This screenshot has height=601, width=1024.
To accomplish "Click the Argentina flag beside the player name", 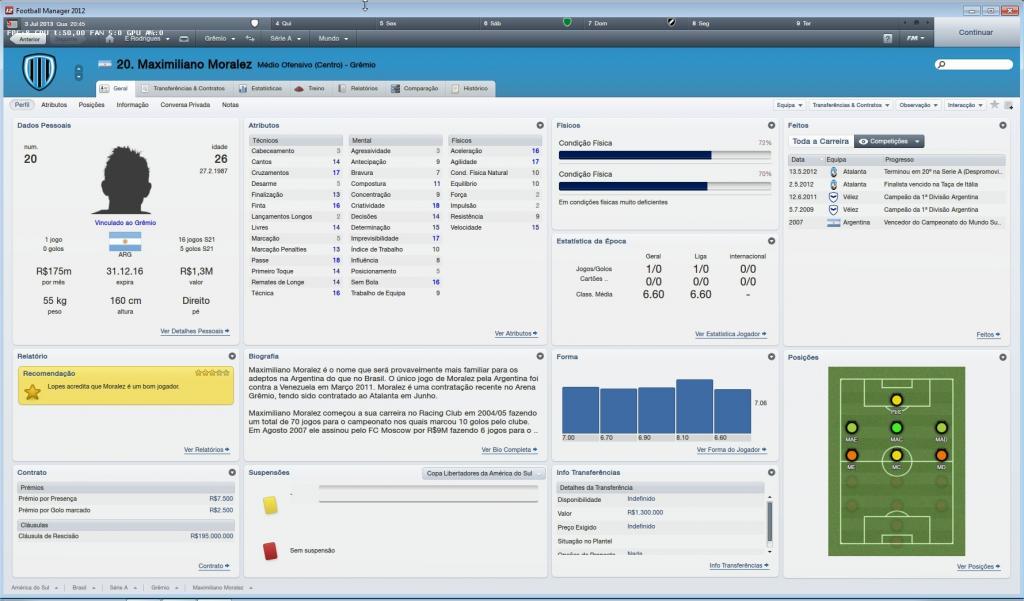I will tap(104, 64).
